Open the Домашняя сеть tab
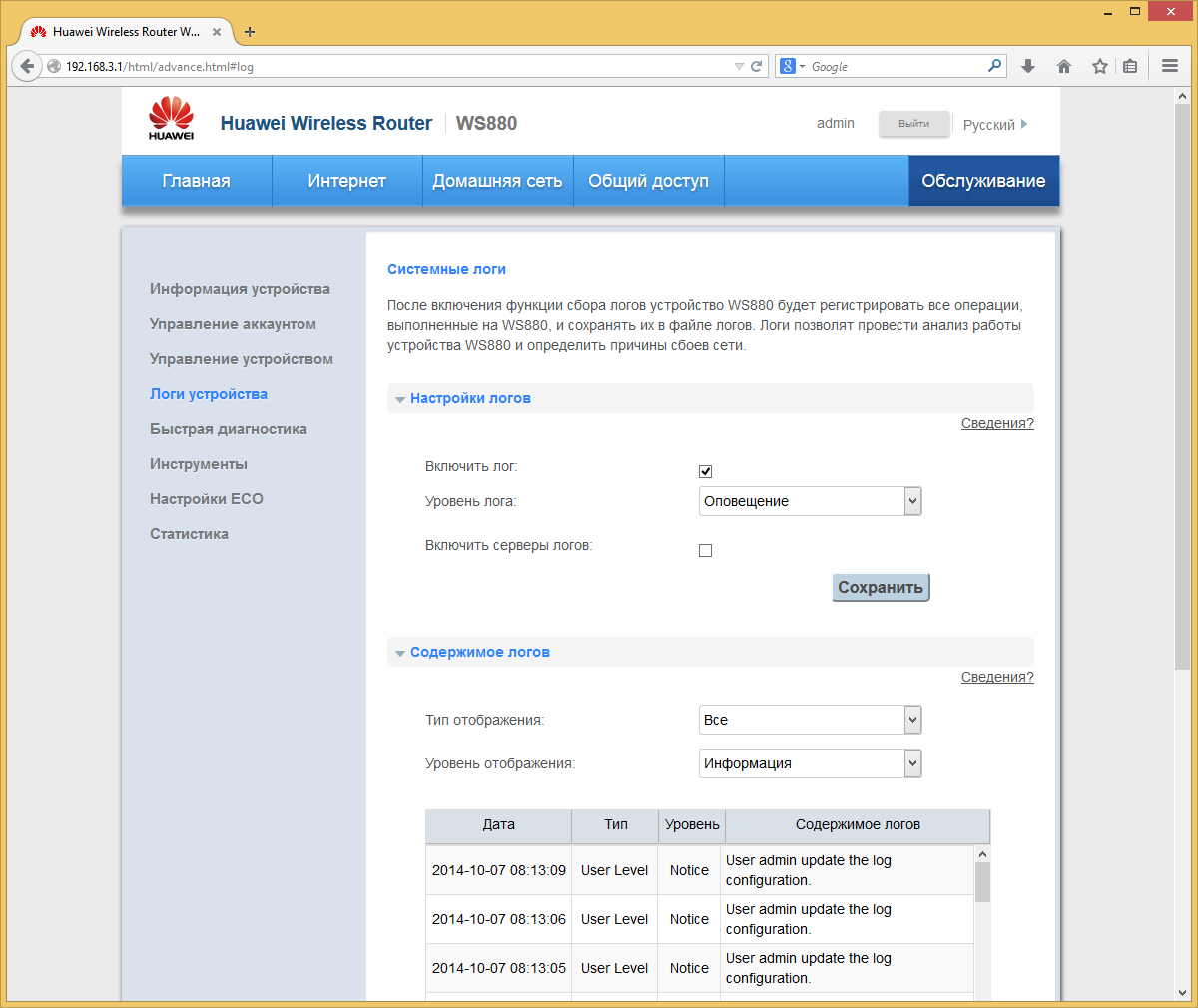Viewport: 1198px width, 1008px height. pos(498,181)
